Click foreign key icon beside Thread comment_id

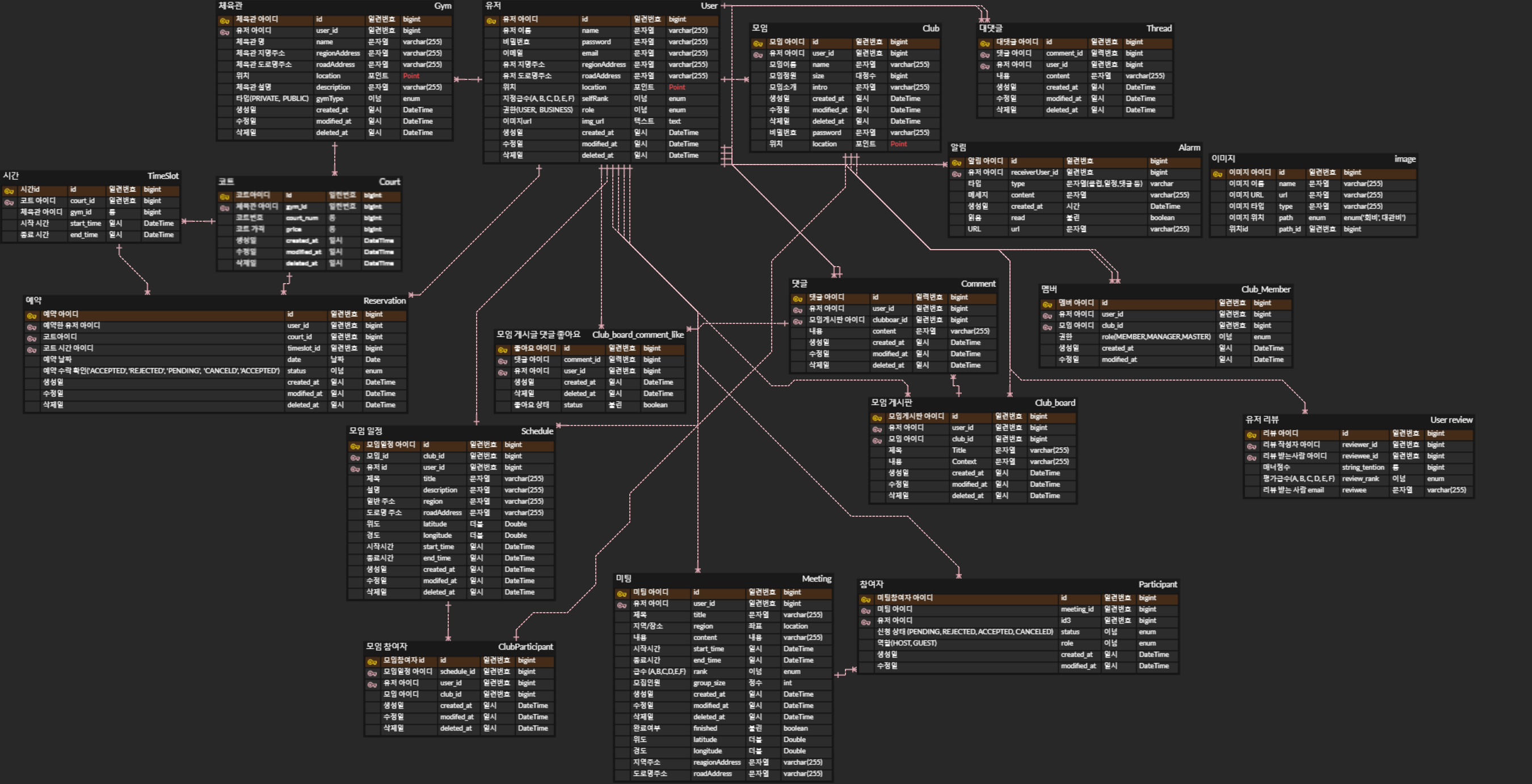click(x=985, y=54)
